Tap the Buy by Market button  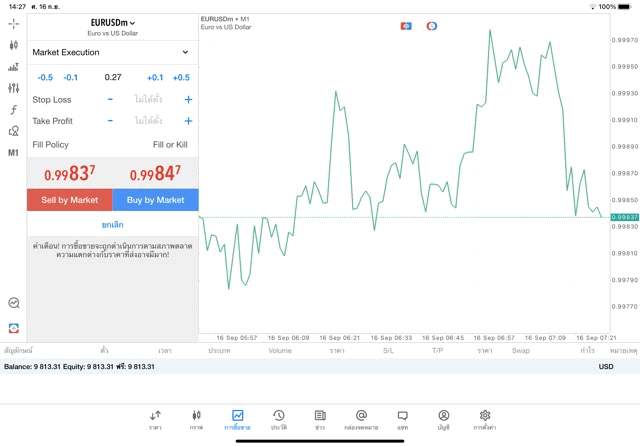point(156,200)
